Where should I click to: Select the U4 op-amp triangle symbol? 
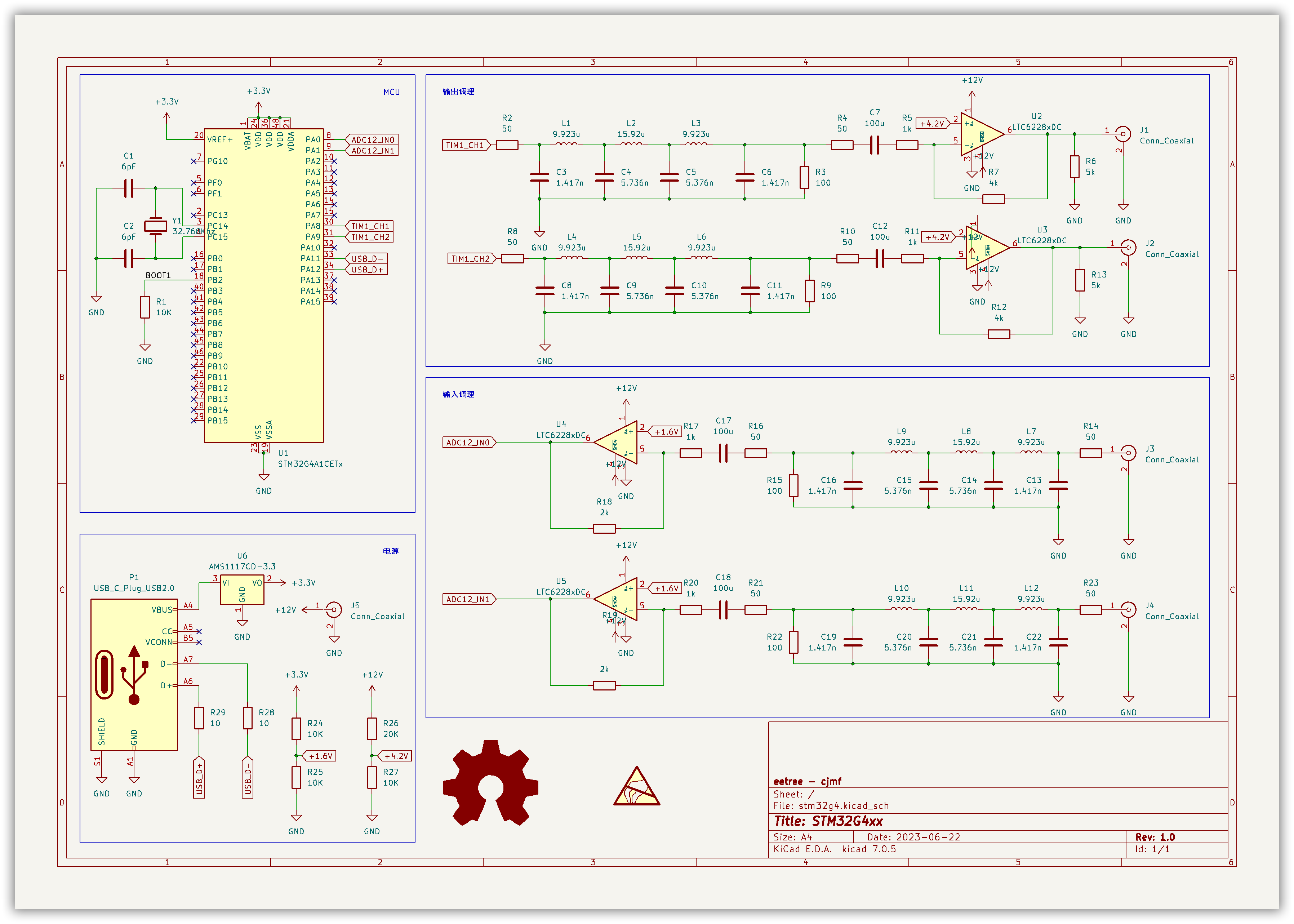615,443
